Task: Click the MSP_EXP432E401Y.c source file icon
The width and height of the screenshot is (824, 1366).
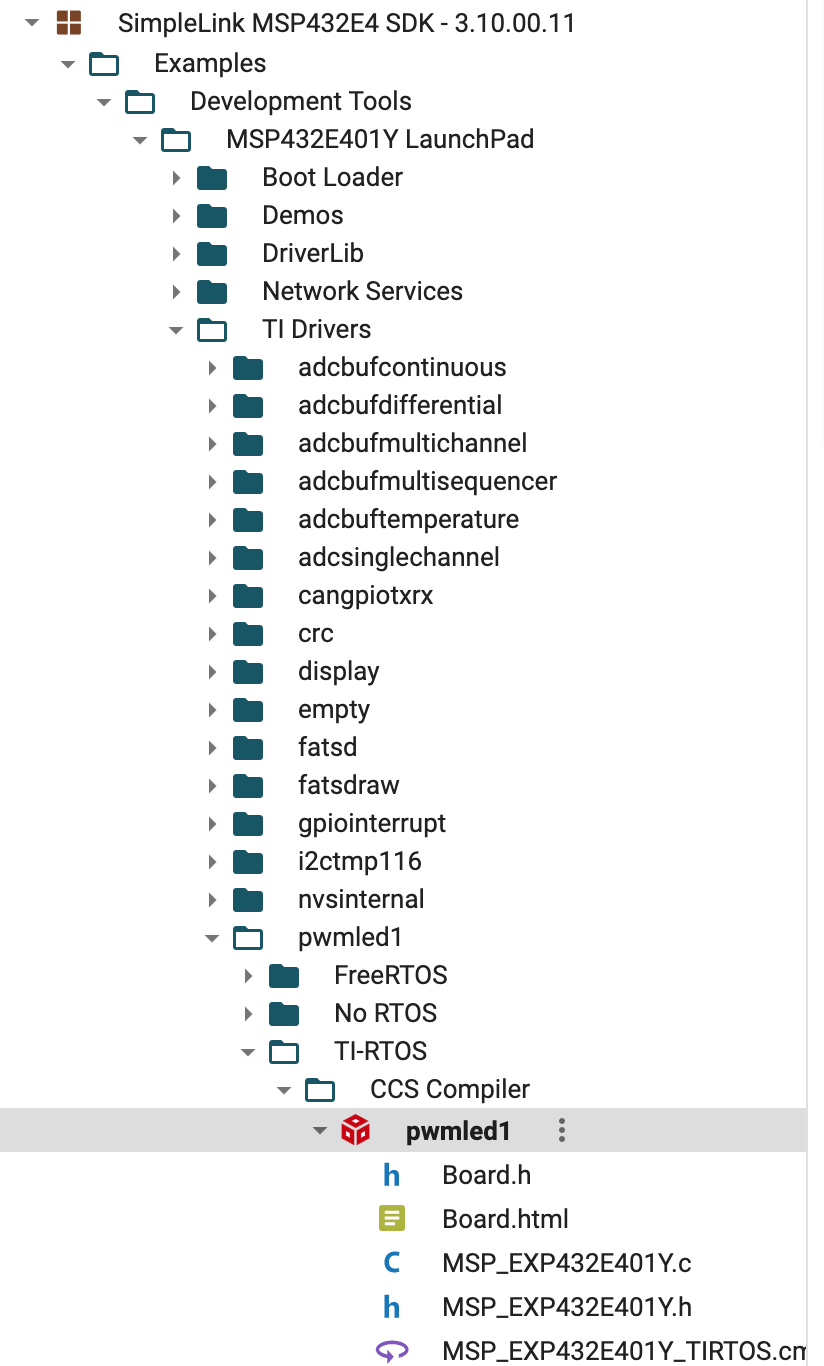Action: tap(392, 1263)
